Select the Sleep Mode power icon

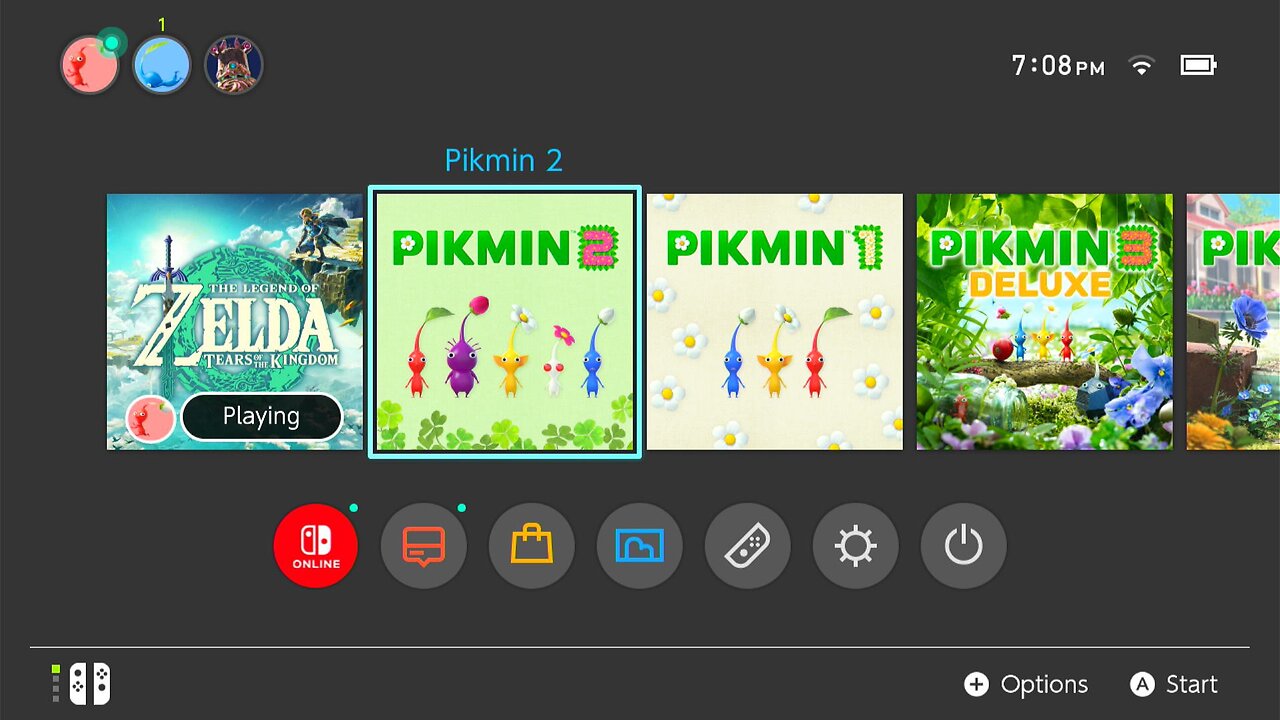963,546
